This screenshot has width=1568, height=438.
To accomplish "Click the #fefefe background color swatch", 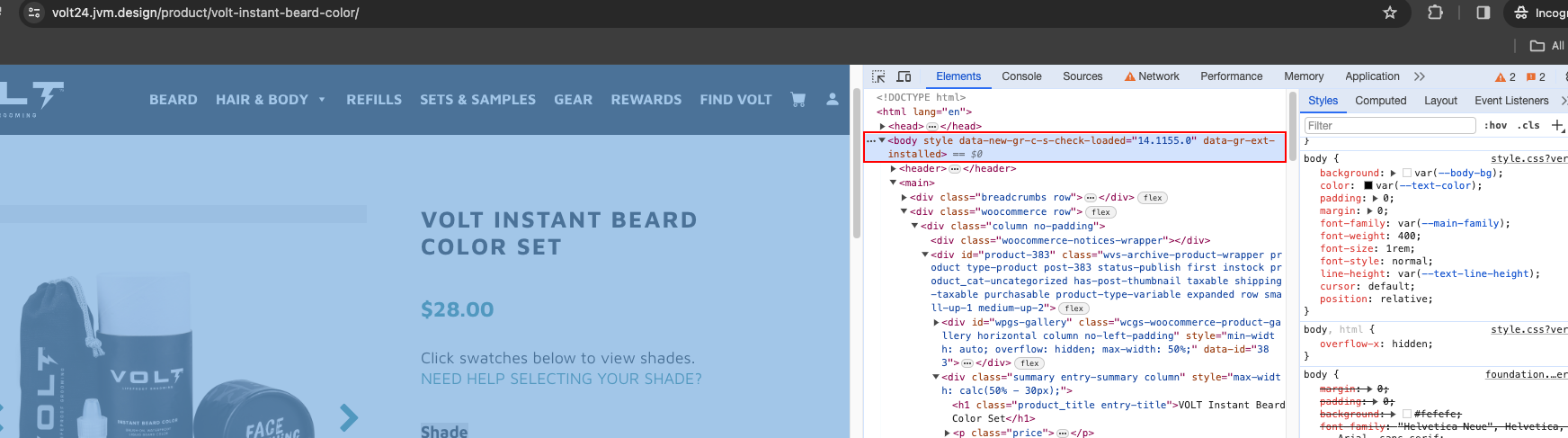I will (x=1407, y=415).
